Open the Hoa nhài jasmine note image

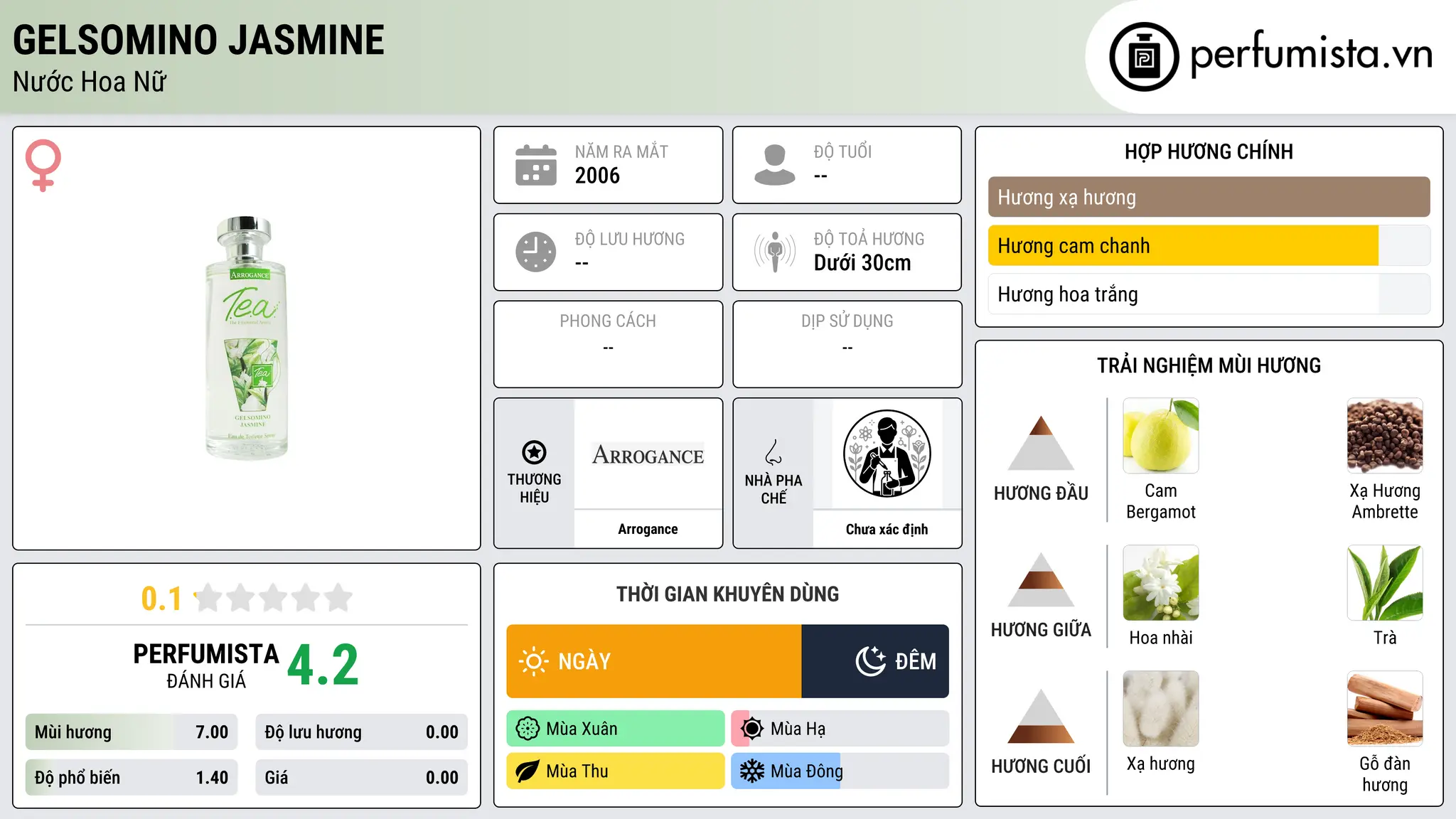pos(1161,583)
